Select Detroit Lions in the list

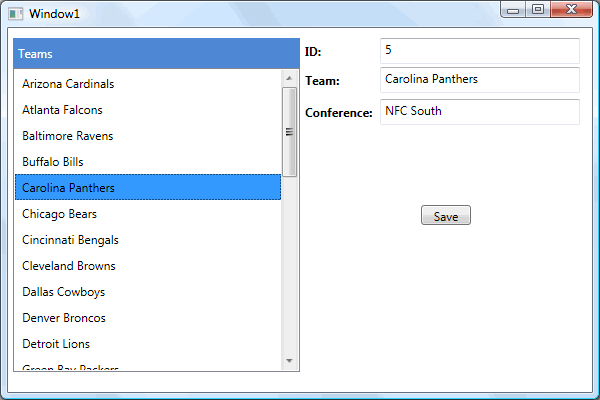[x=148, y=344]
